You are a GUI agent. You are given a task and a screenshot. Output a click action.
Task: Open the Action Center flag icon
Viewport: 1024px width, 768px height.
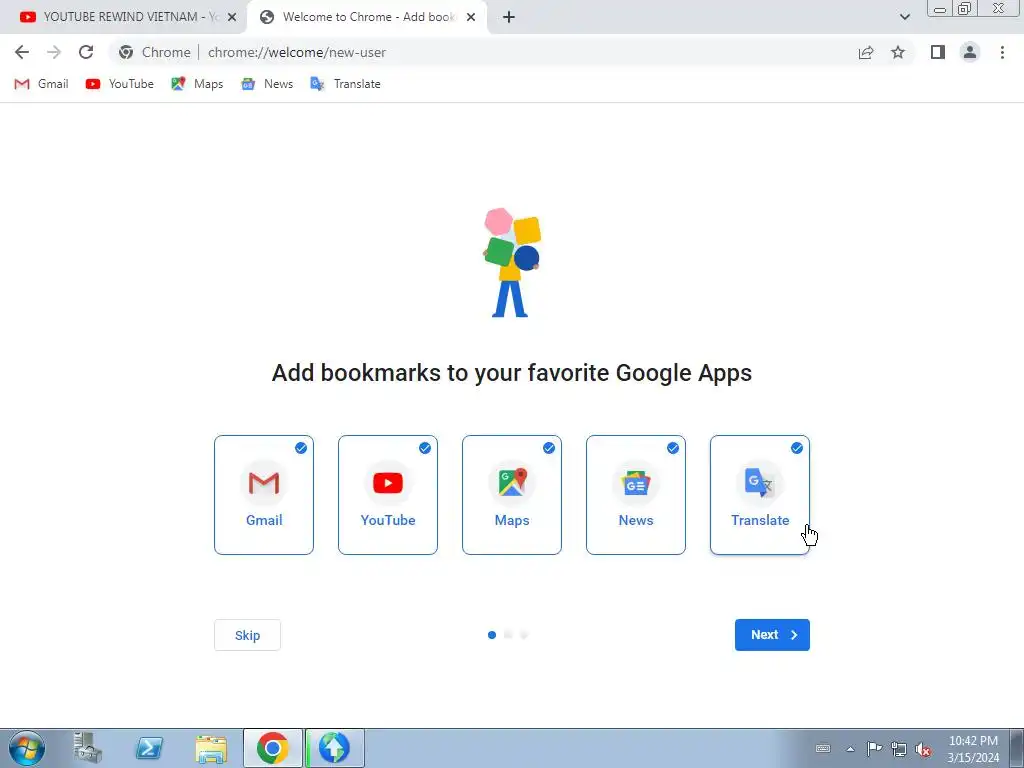(874, 748)
